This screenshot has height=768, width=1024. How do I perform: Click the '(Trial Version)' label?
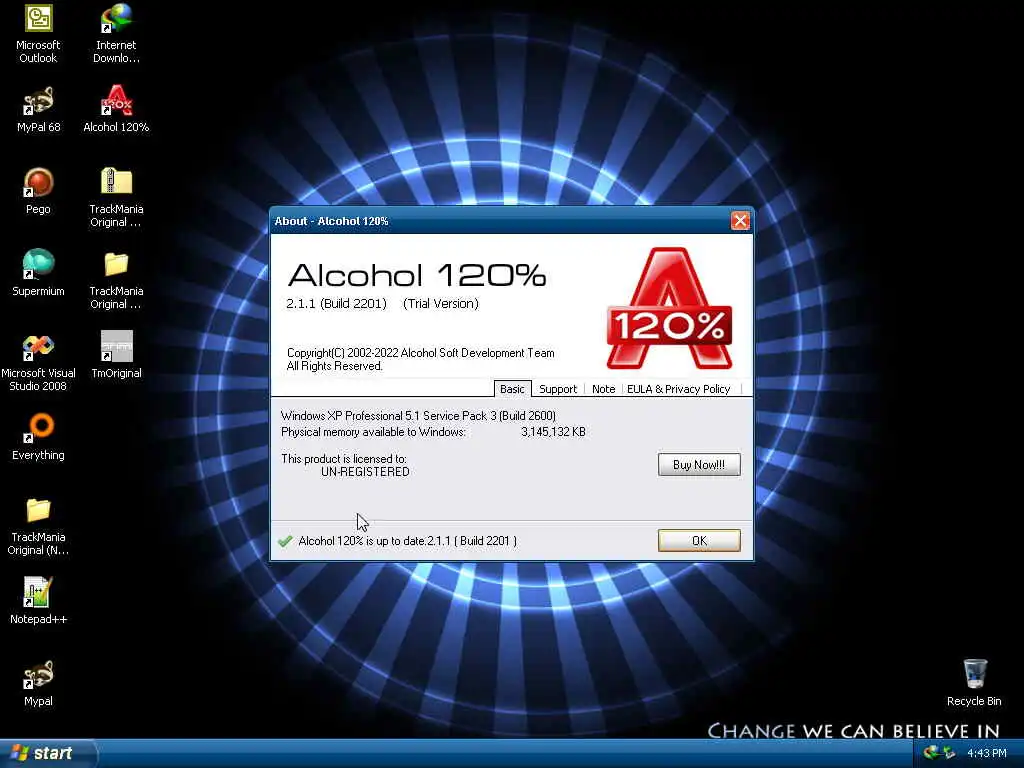[441, 303]
